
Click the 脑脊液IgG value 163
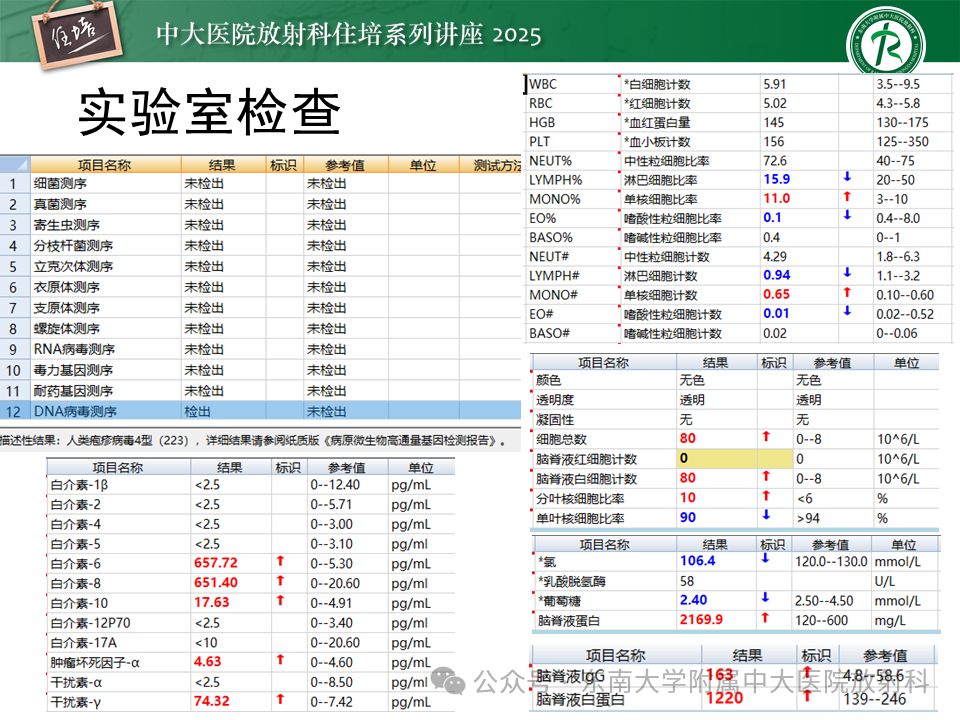(x=719, y=675)
